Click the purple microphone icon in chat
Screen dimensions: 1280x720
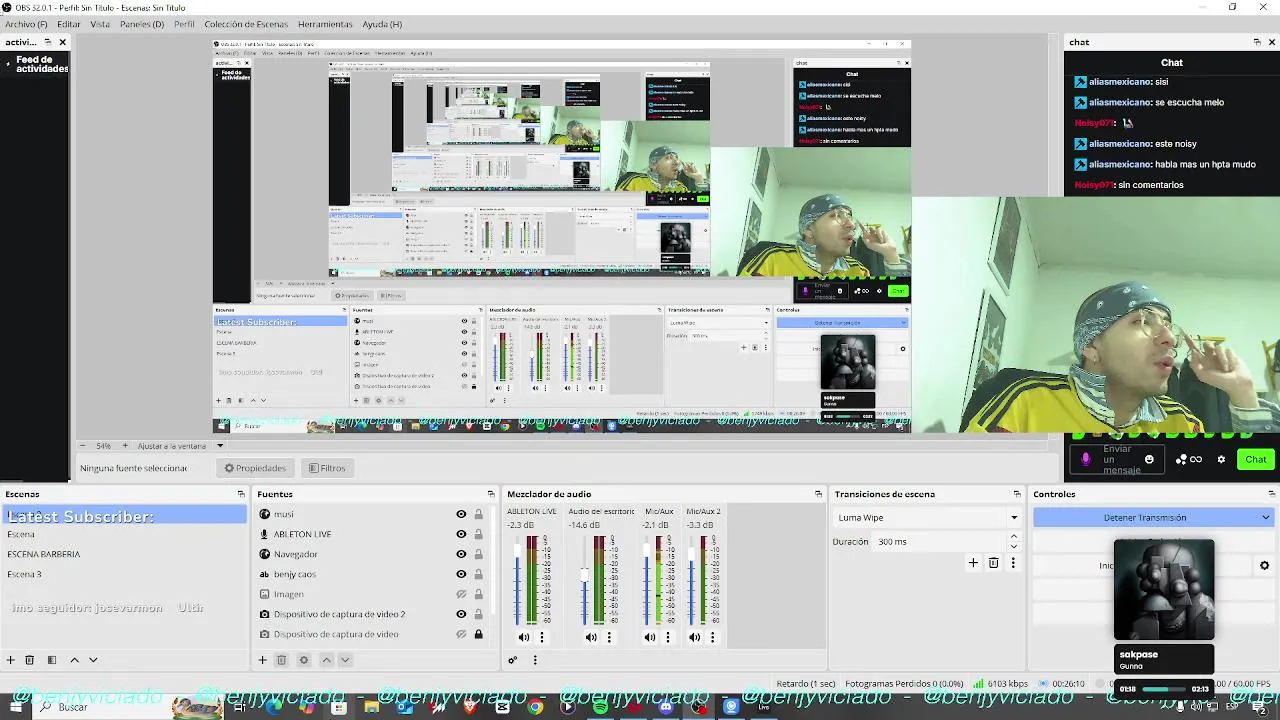coord(1086,459)
